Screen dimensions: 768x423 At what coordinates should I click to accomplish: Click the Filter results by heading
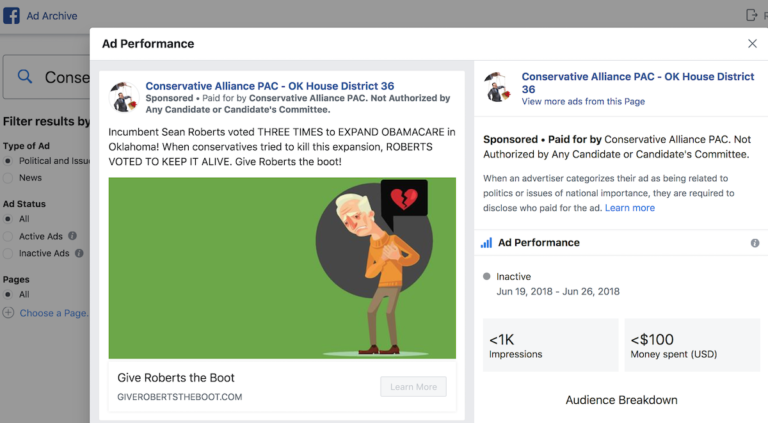(x=47, y=121)
